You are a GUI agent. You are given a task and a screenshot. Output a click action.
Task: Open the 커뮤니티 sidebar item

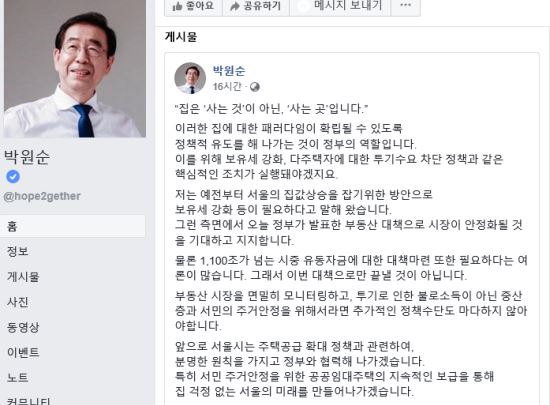(29, 401)
